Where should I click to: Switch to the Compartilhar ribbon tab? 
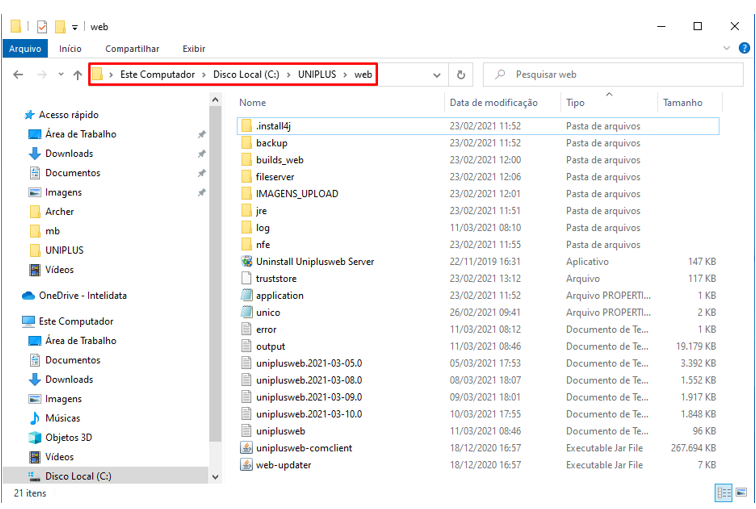132,48
